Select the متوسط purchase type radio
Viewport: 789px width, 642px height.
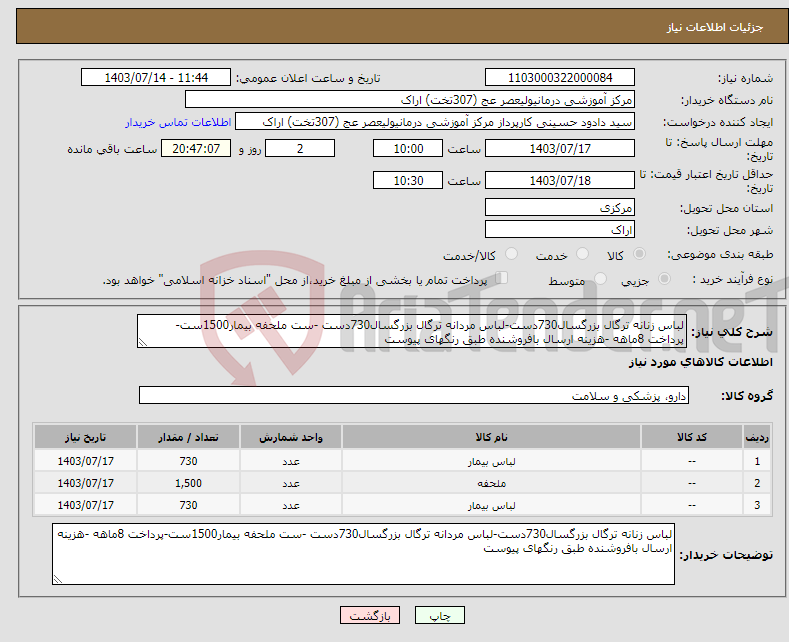600,279
